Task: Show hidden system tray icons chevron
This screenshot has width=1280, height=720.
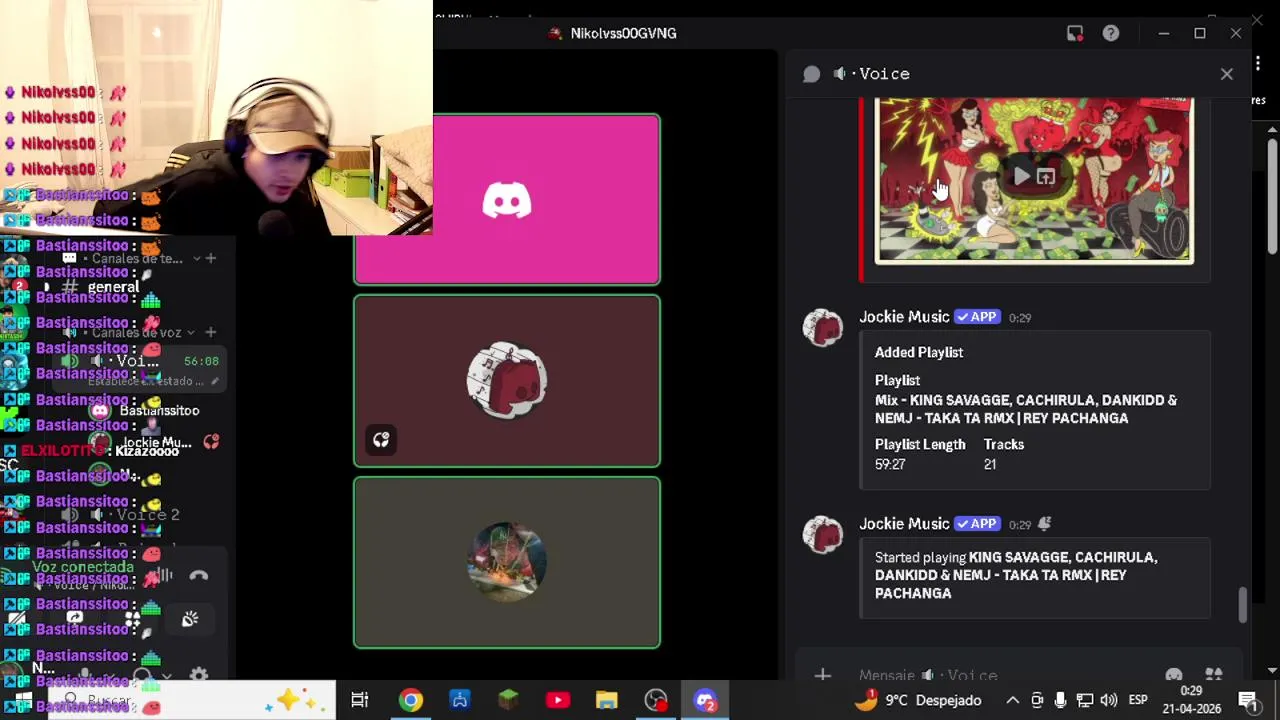Action: [1012, 700]
